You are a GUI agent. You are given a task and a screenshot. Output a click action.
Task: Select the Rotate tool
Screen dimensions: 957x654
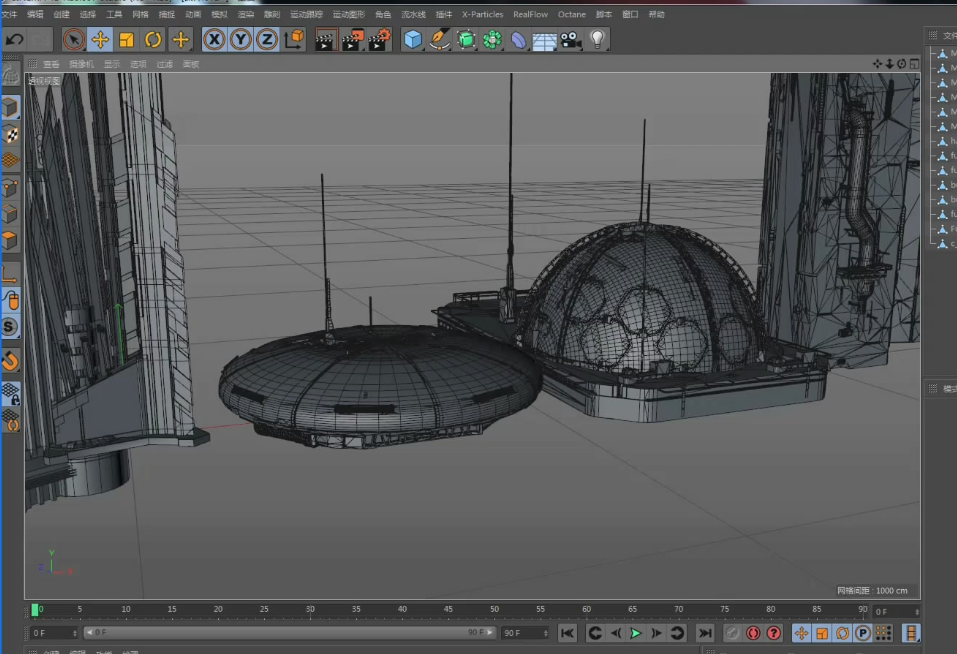click(153, 39)
